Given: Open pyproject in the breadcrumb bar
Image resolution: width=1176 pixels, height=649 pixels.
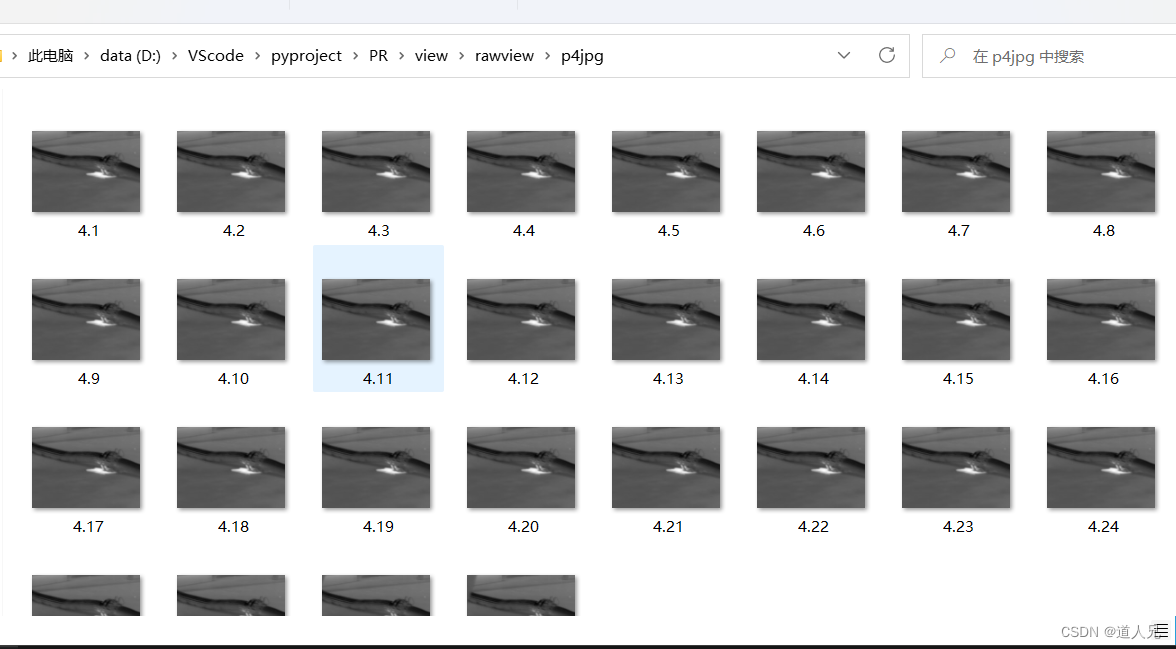Looking at the screenshot, I should click(x=306, y=56).
